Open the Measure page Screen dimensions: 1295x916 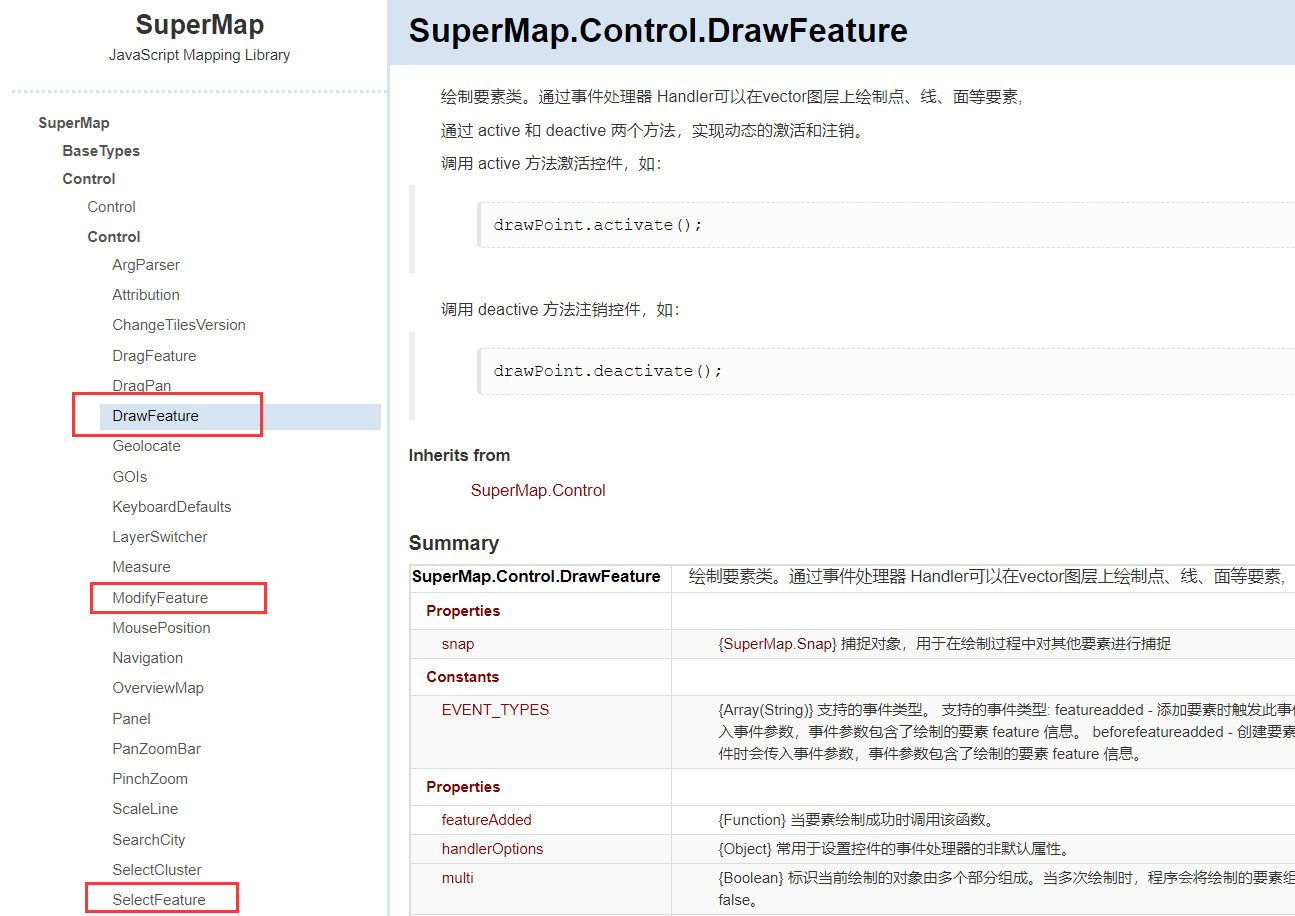pos(141,567)
